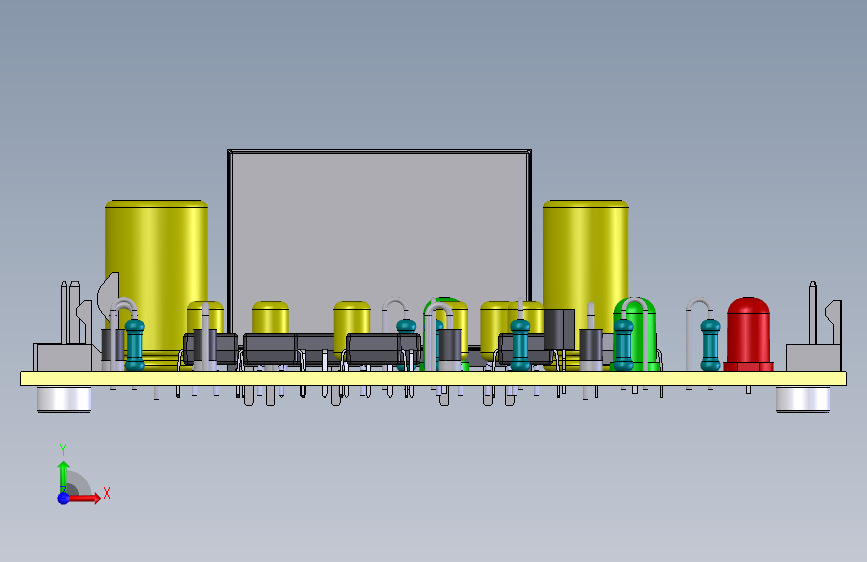Click the green Y axis arrow of the triad
The height and width of the screenshot is (562, 867).
tap(64, 476)
